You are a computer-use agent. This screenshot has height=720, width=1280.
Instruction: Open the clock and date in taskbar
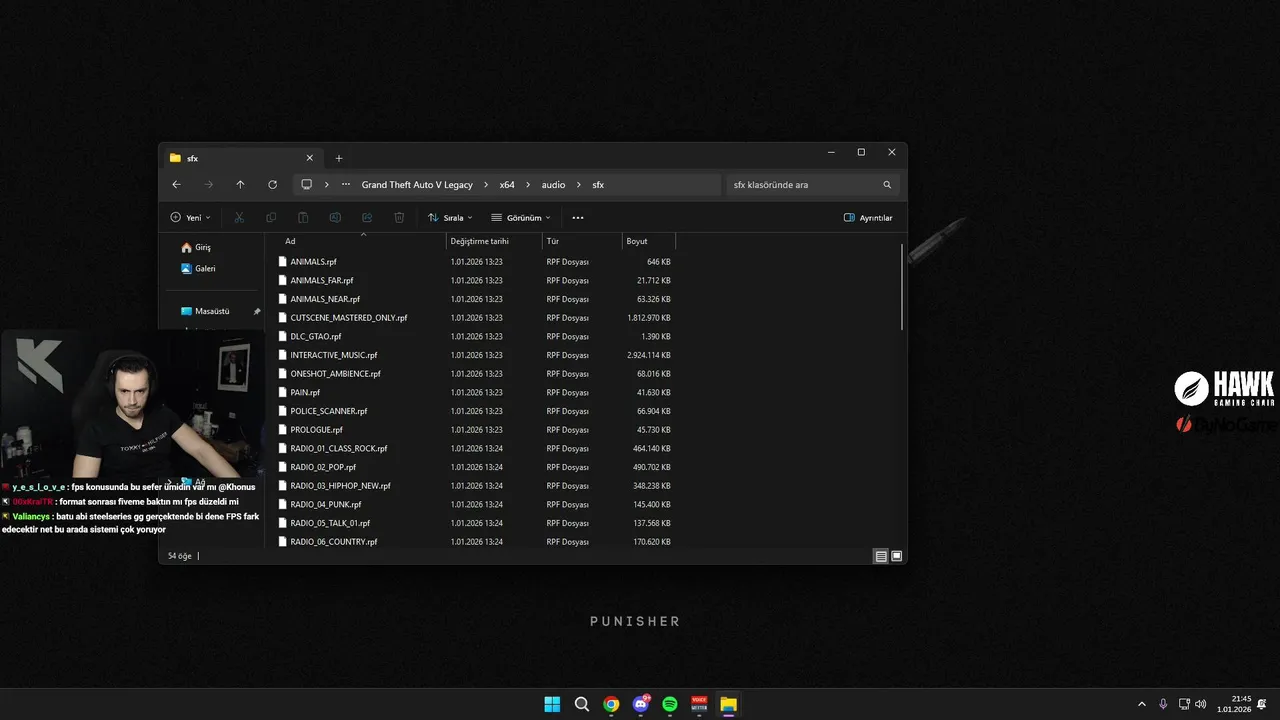(1234, 704)
